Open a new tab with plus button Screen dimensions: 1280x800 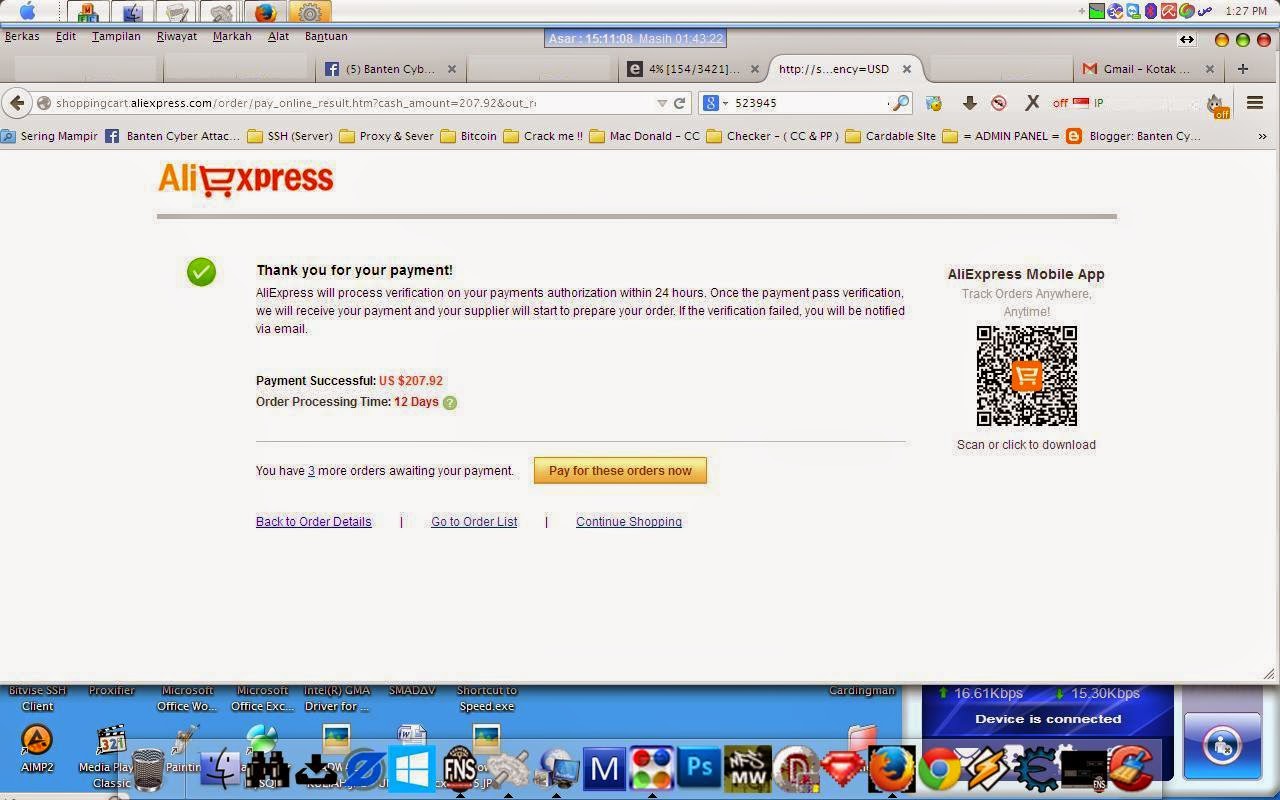tap(1242, 69)
